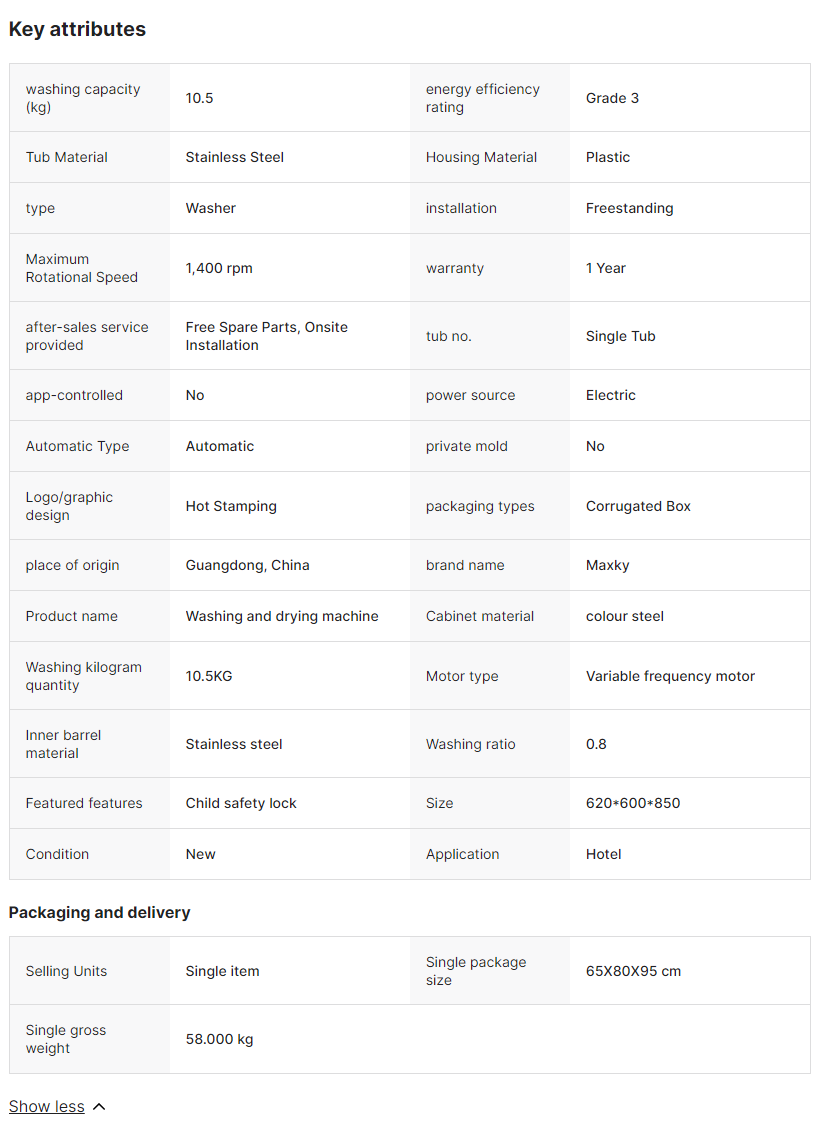The width and height of the screenshot is (819, 1141).
Task: Select the 1,400 rpm value
Action: pos(219,268)
